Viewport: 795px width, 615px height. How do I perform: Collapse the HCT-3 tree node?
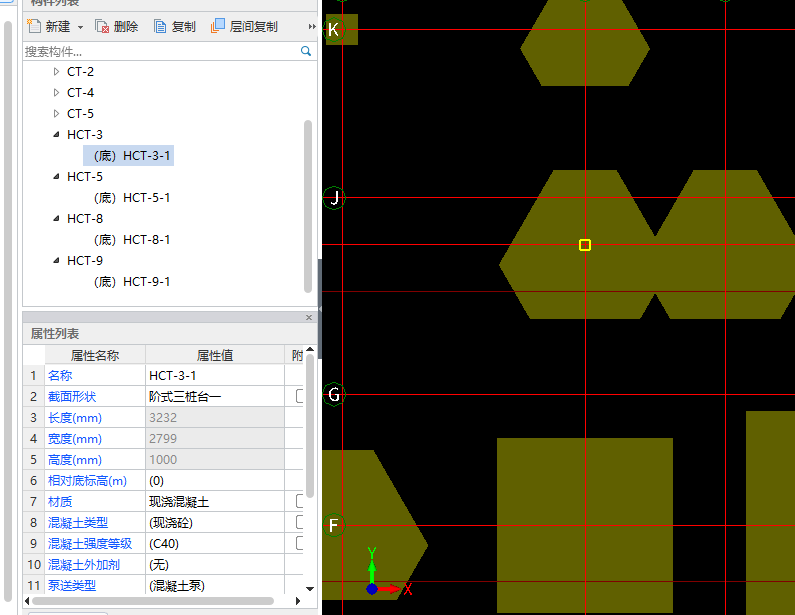56,134
